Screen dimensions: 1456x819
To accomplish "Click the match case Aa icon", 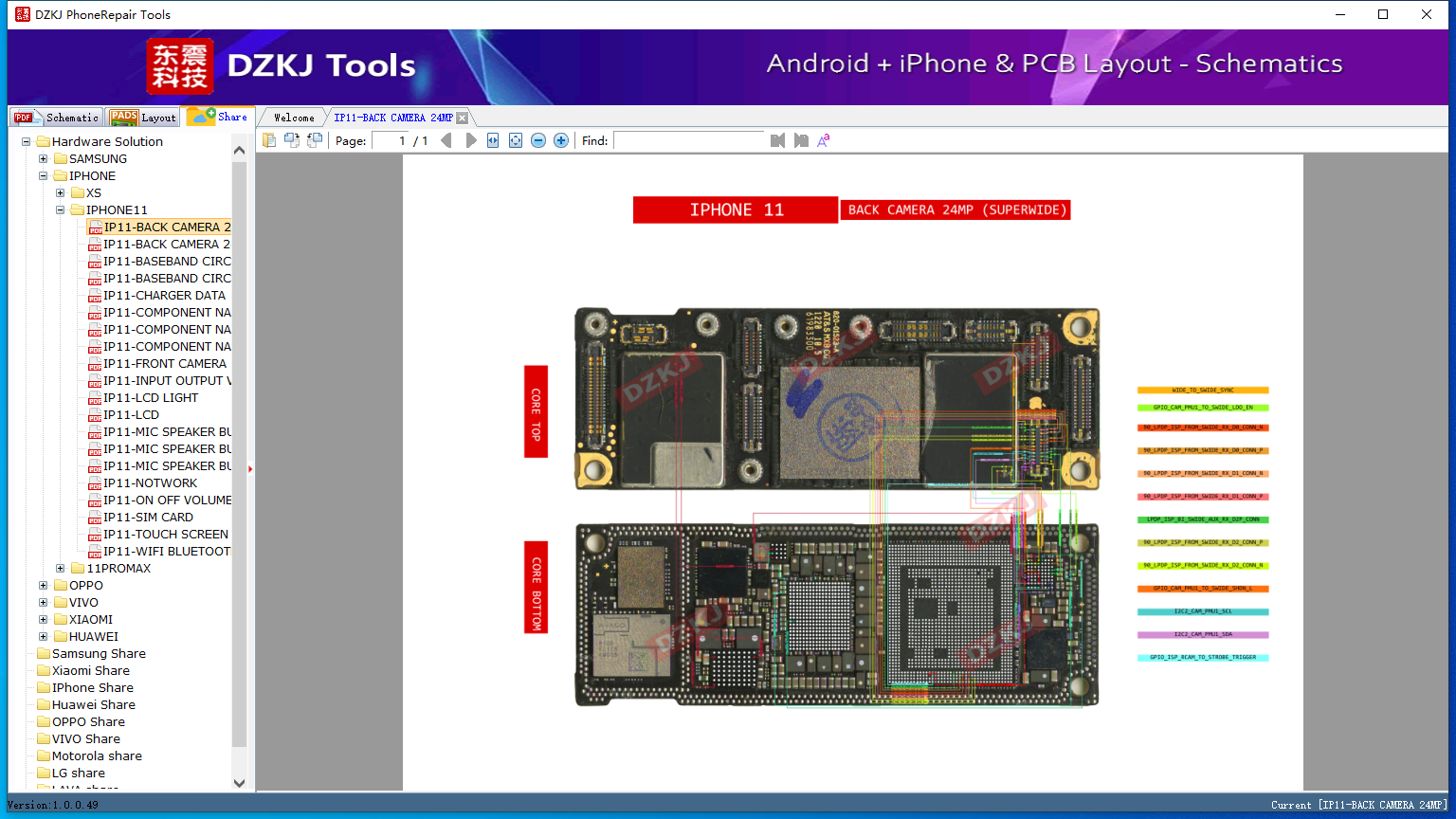I will (x=824, y=140).
